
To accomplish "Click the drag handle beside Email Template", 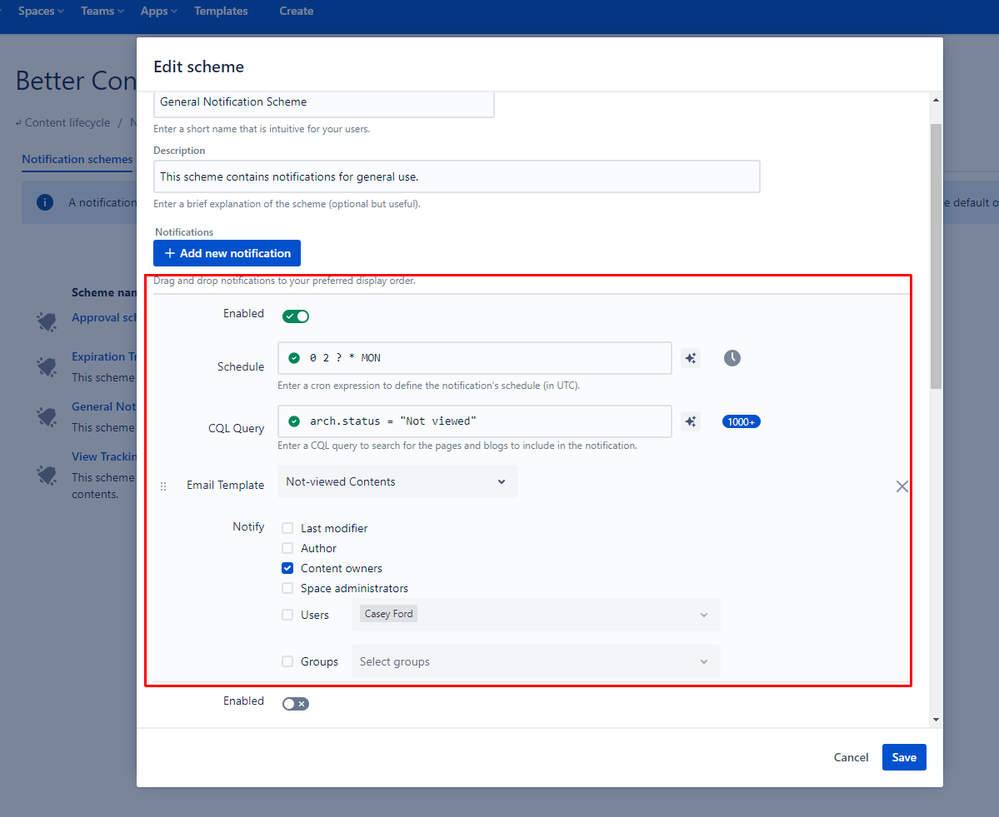I will tap(164, 486).
